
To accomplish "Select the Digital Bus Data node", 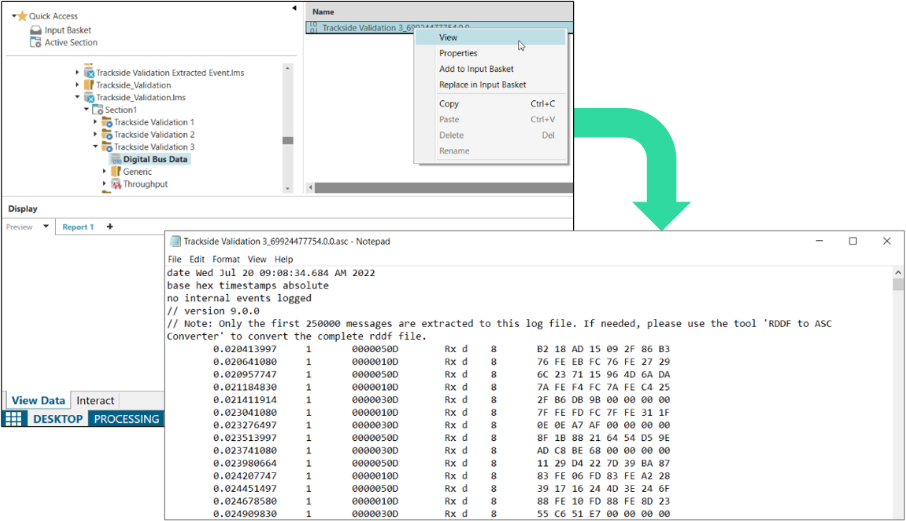I will [x=155, y=159].
